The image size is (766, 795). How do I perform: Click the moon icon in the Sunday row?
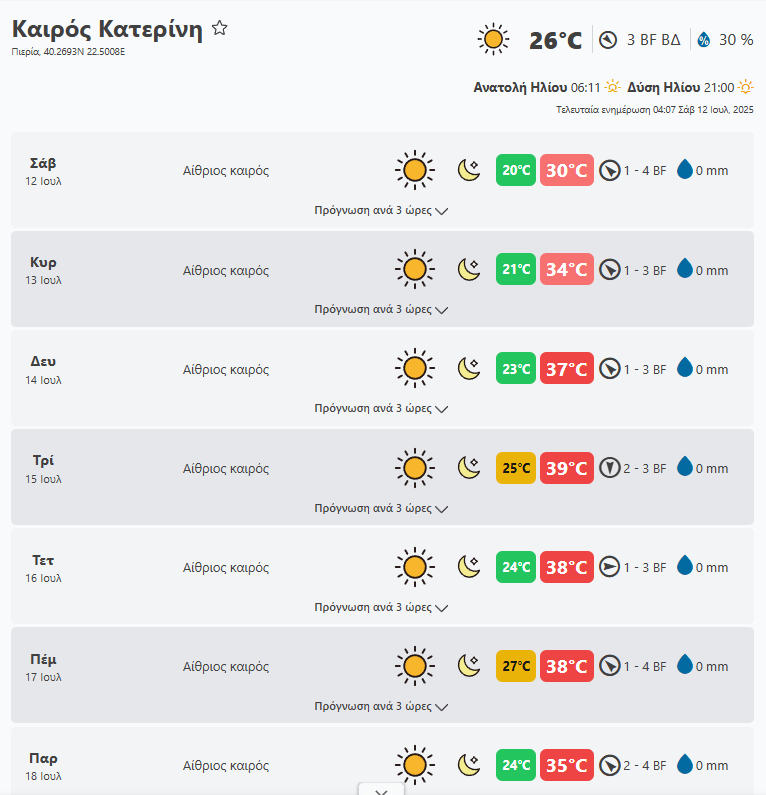coord(469,270)
